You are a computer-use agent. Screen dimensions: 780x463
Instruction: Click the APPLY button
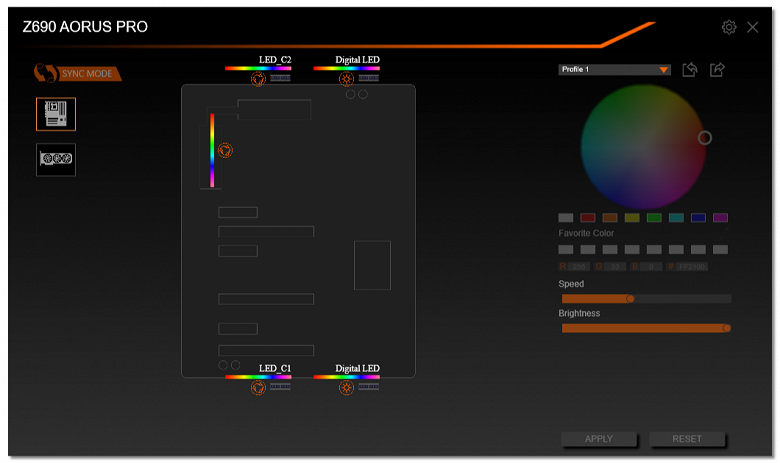click(598, 439)
